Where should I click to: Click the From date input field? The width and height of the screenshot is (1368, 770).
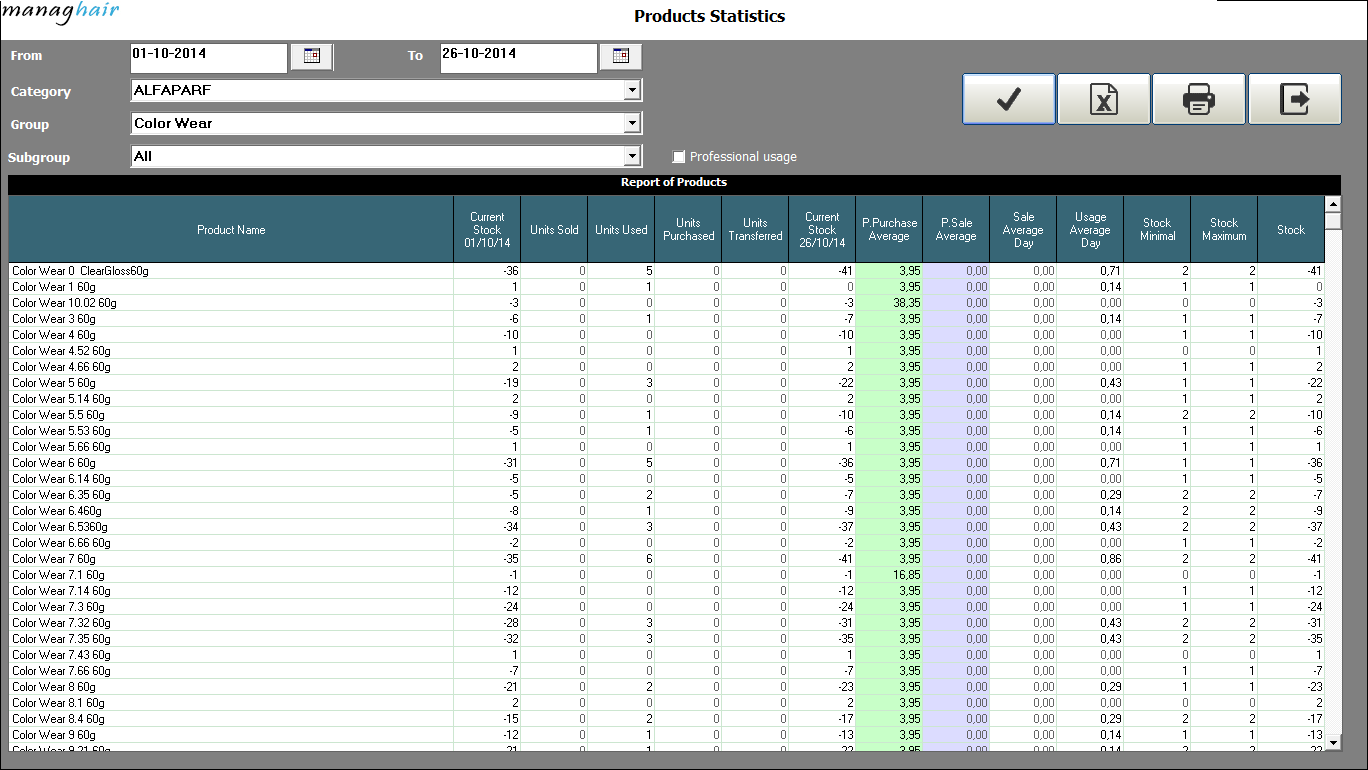tap(208, 57)
